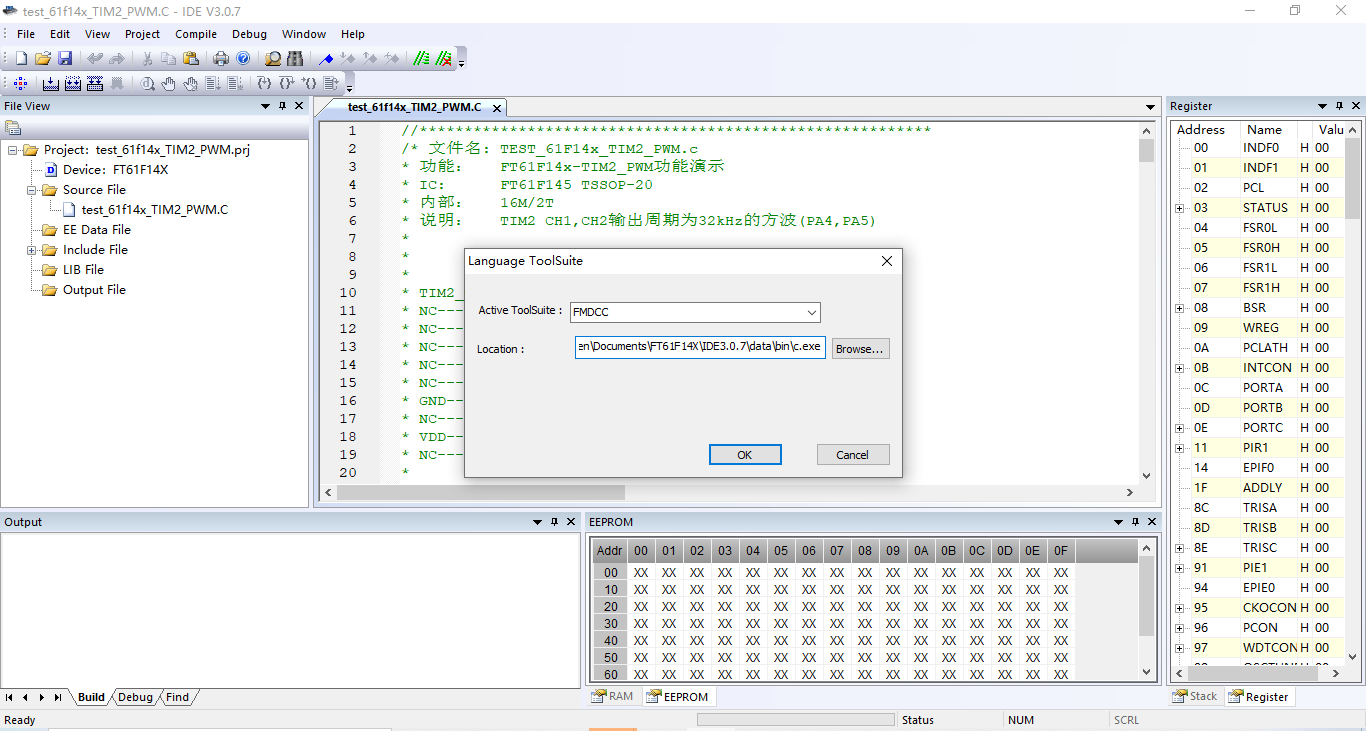
Task: Click the step-out braces icon
Action: coord(309,83)
